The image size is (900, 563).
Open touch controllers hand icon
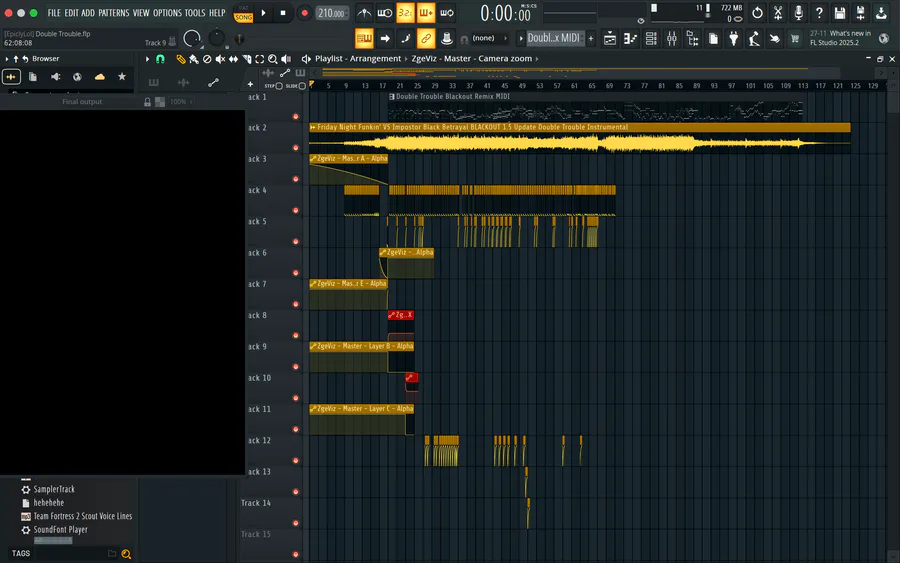coord(775,38)
